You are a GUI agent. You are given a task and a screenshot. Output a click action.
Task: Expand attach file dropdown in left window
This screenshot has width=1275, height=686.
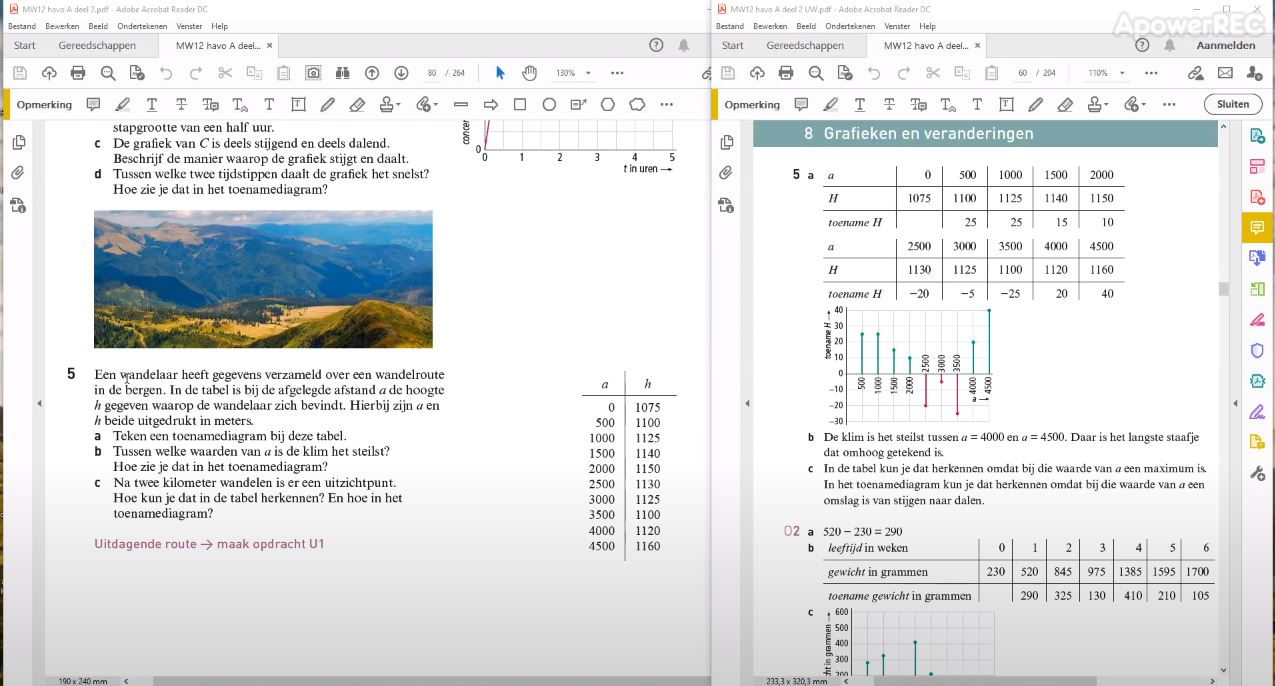[435, 104]
